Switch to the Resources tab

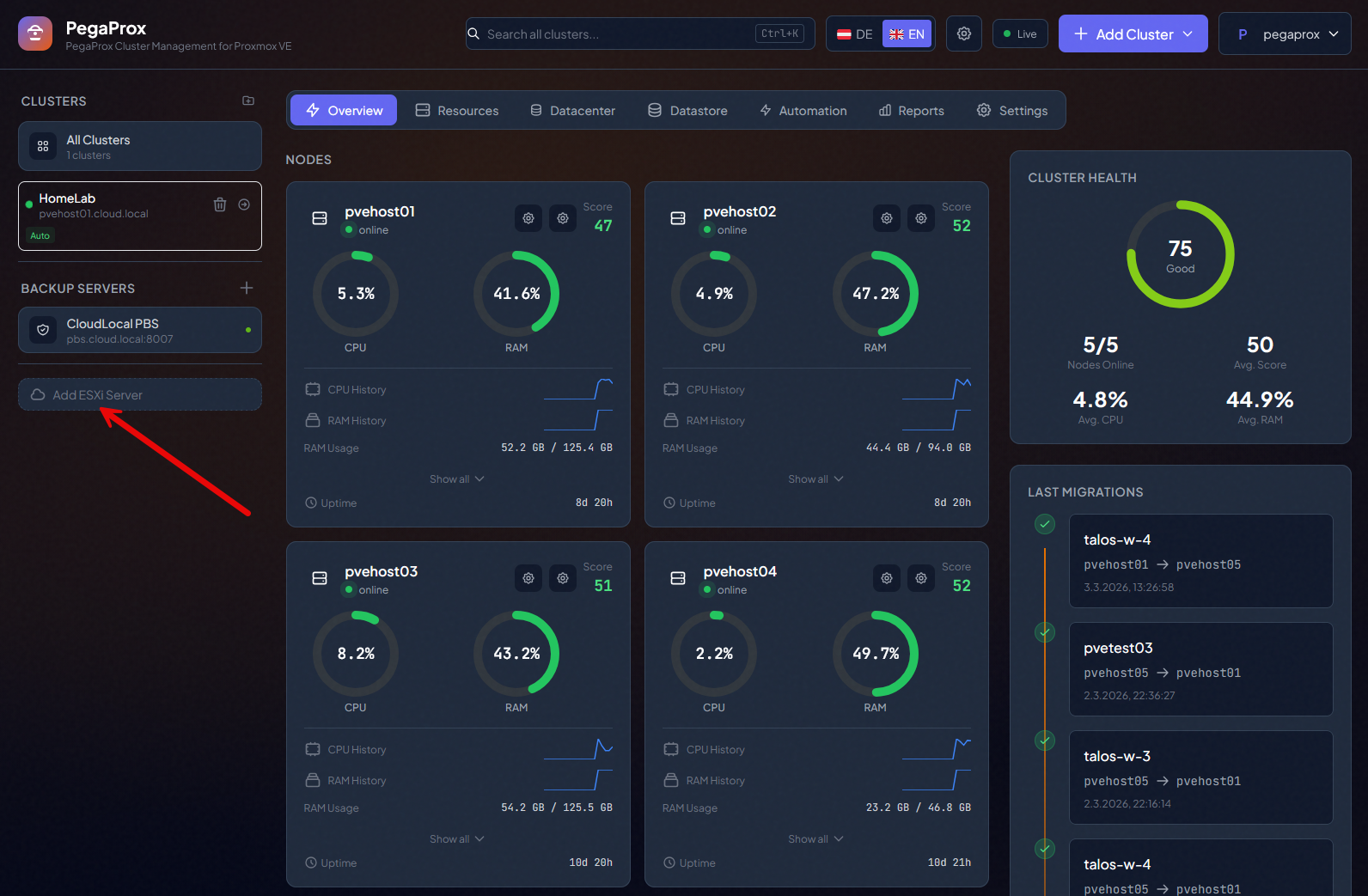tap(457, 110)
